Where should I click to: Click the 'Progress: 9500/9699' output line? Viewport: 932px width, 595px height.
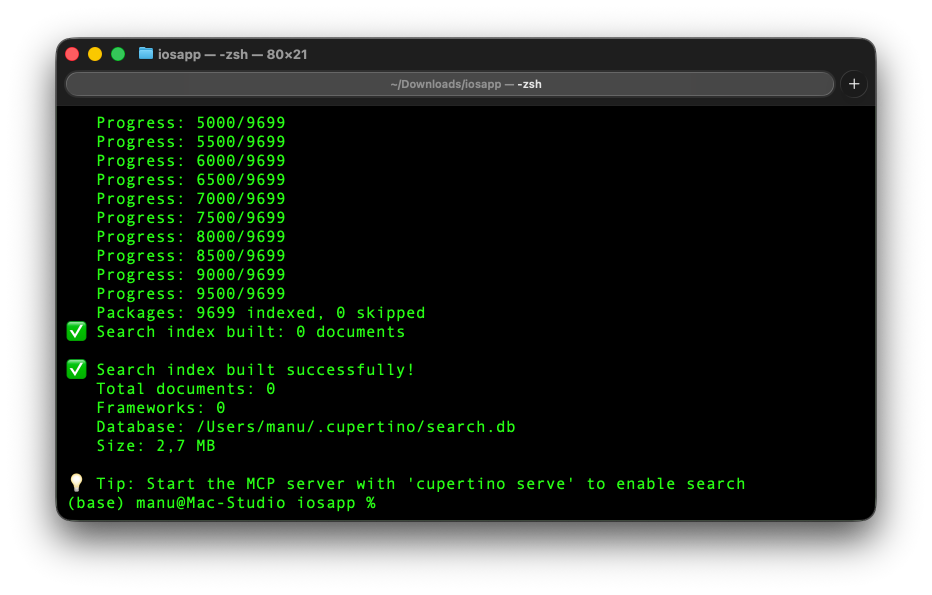[x=190, y=294]
